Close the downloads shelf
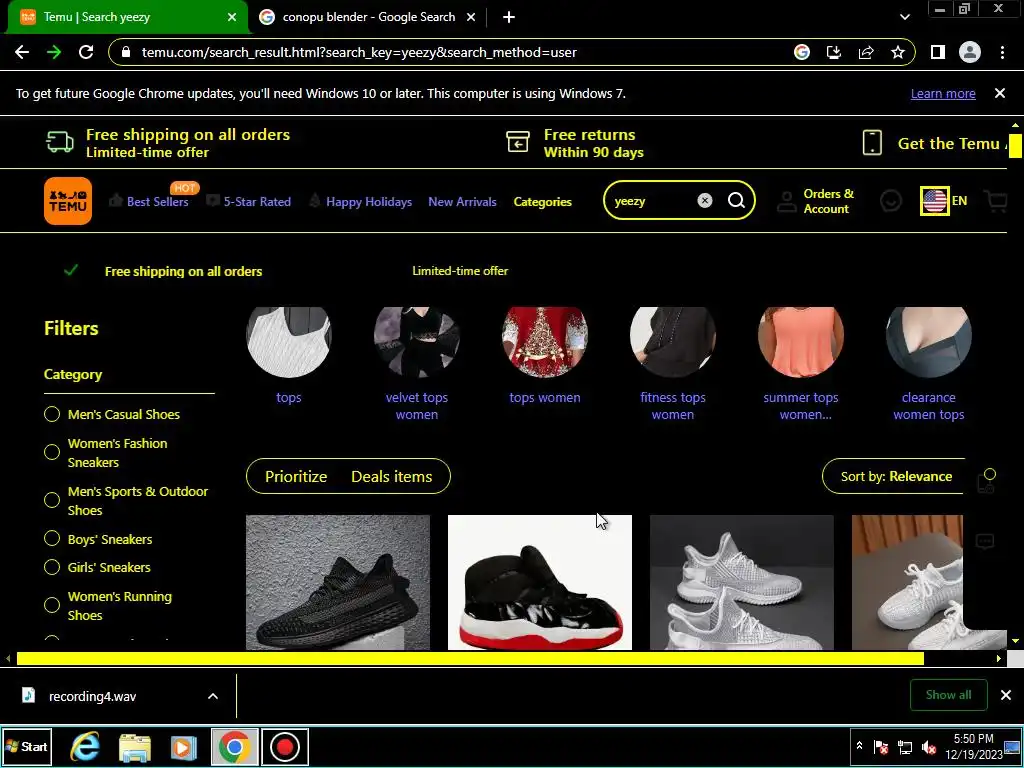This screenshot has width=1024, height=768. coord(1006,695)
